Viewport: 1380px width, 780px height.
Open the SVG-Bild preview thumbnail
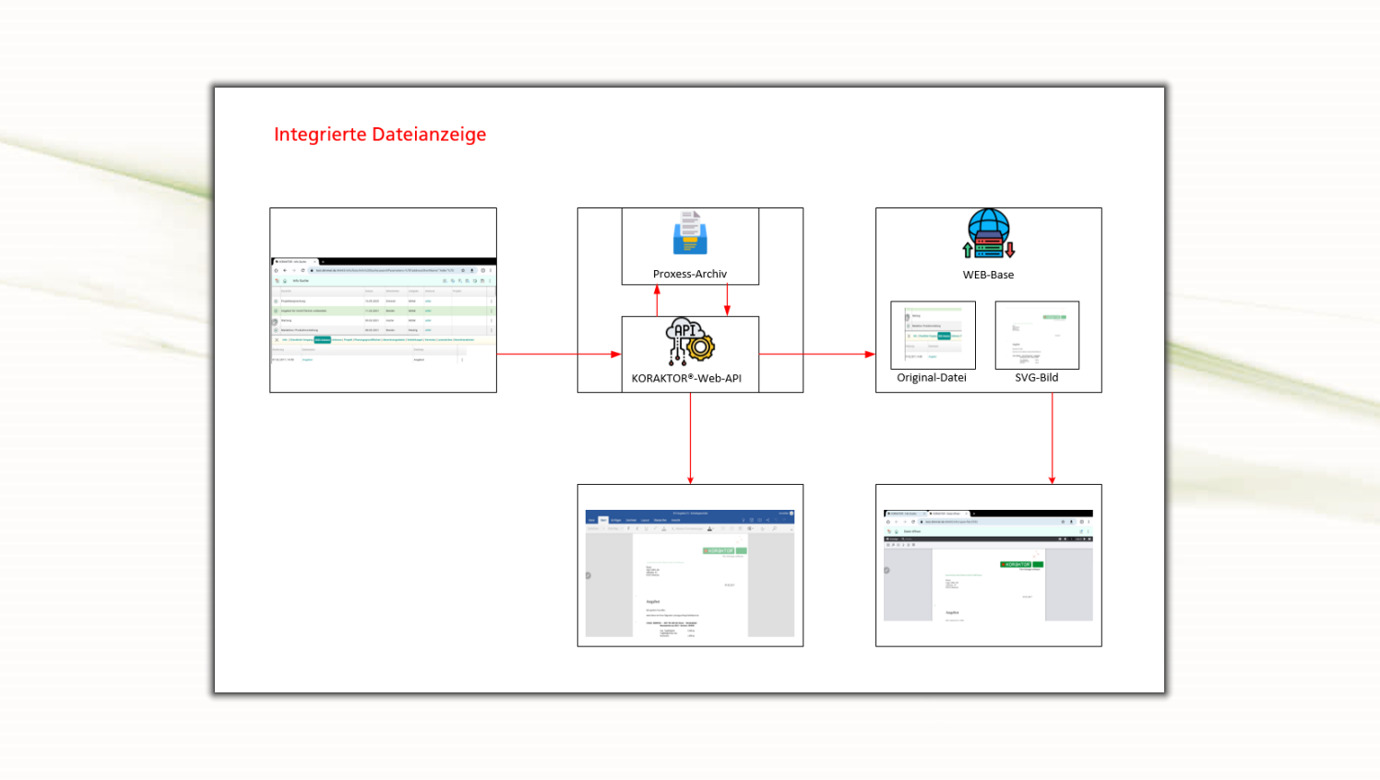tap(1037, 336)
